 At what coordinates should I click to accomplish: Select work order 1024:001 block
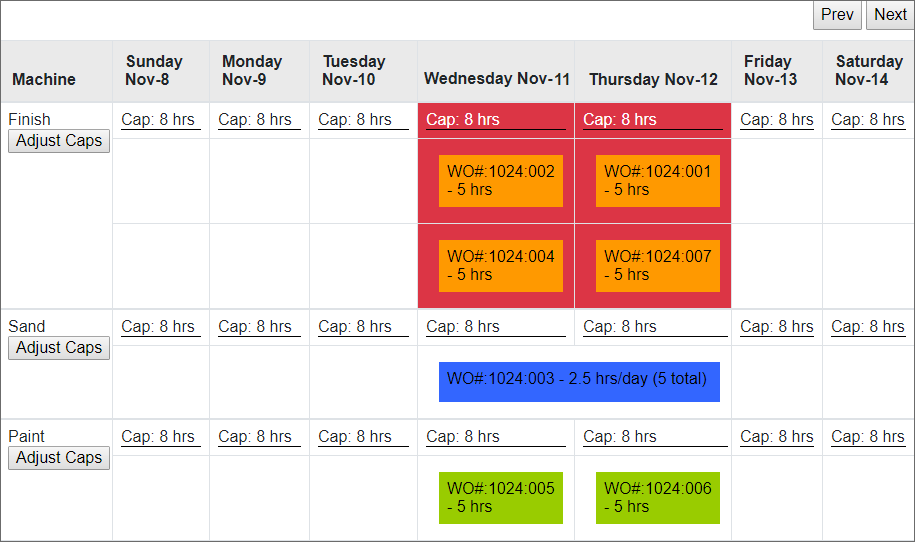(658, 181)
